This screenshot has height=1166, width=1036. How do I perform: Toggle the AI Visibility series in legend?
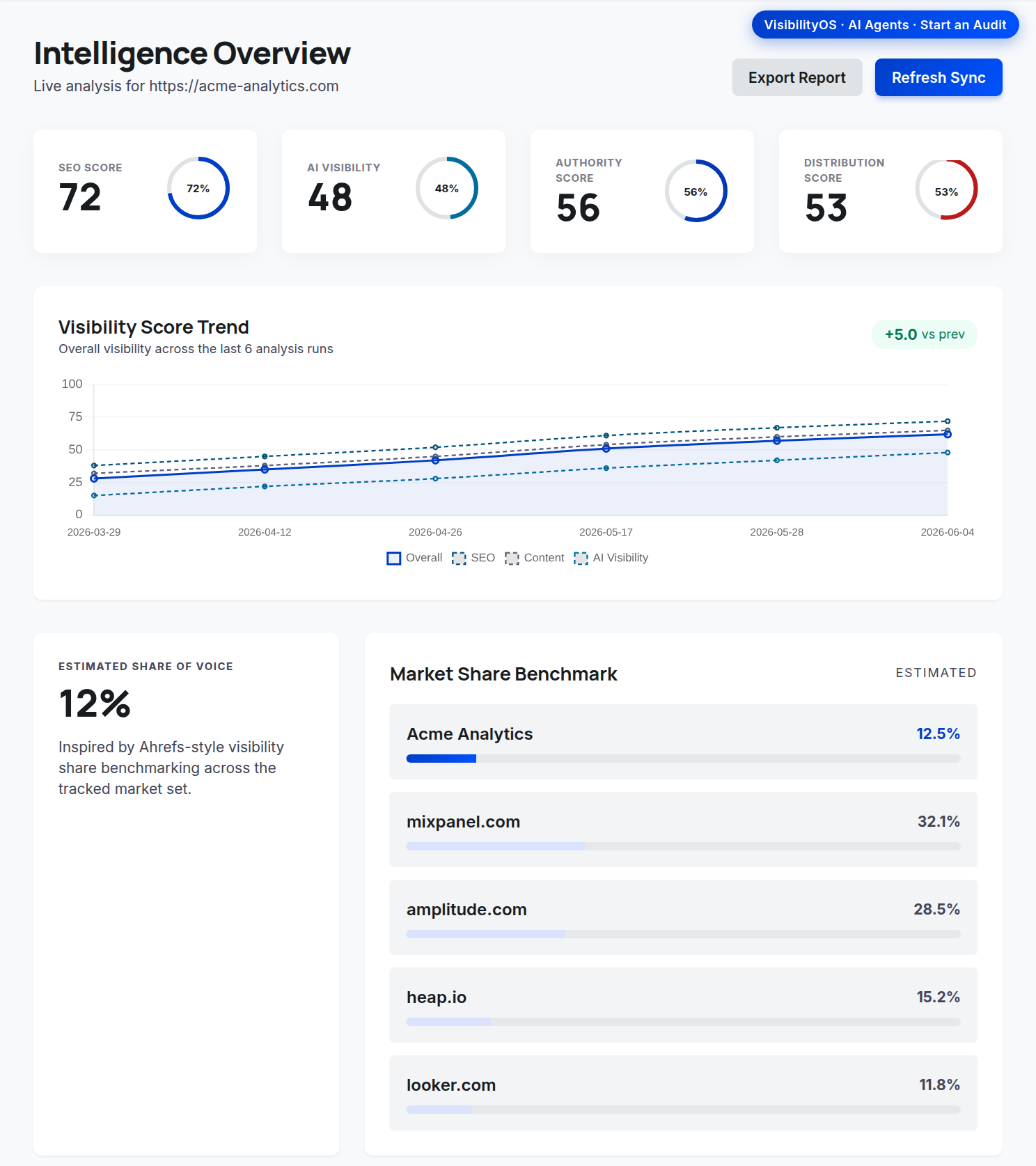pyautogui.click(x=611, y=558)
